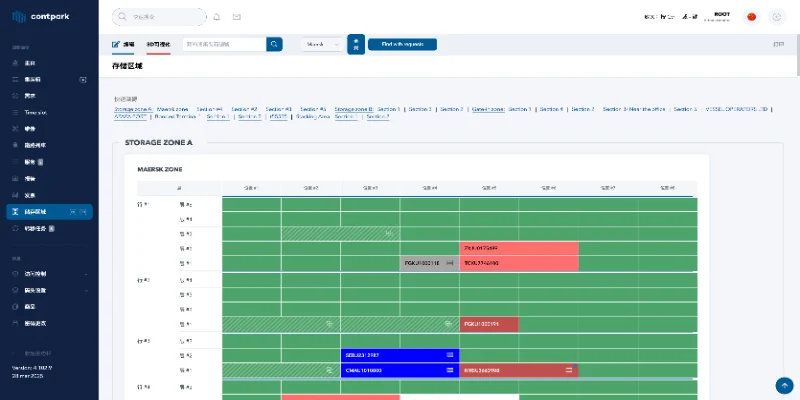Click the global search field at top

tap(160, 17)
